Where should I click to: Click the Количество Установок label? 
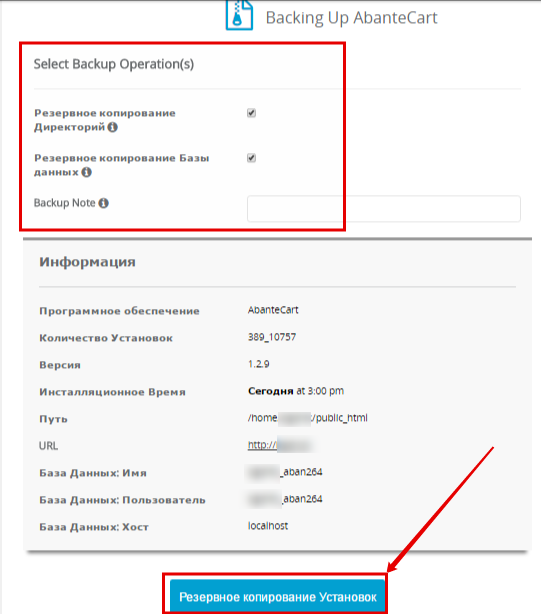point(106,338)
